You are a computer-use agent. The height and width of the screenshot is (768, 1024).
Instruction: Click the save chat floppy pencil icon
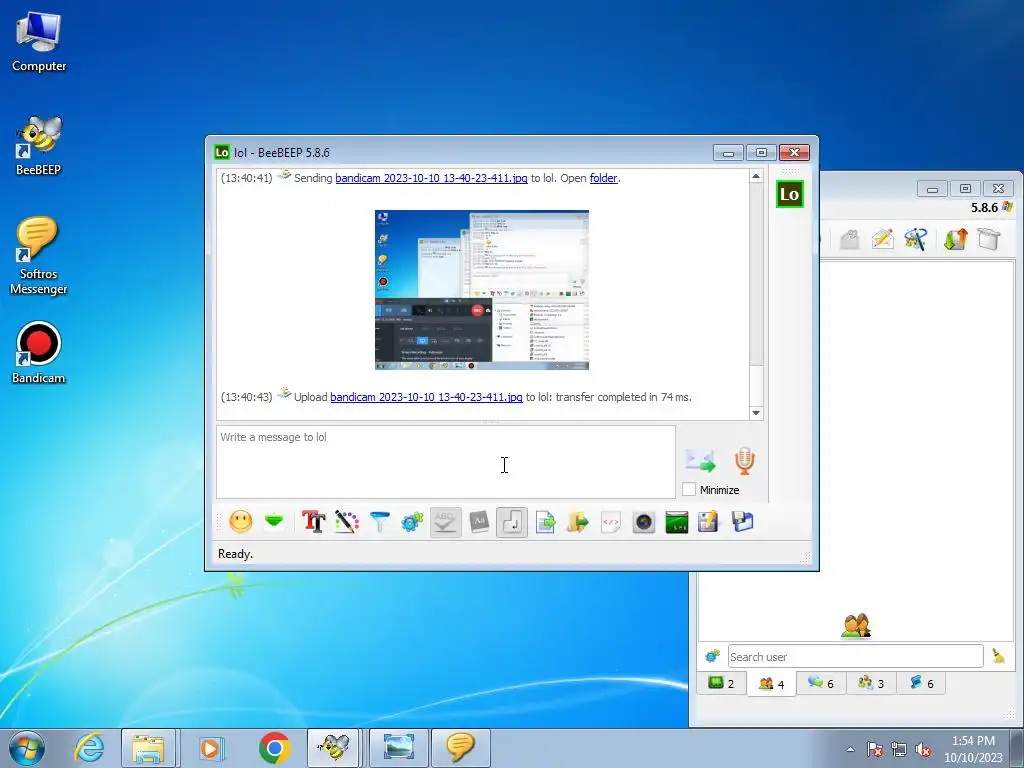709,522
